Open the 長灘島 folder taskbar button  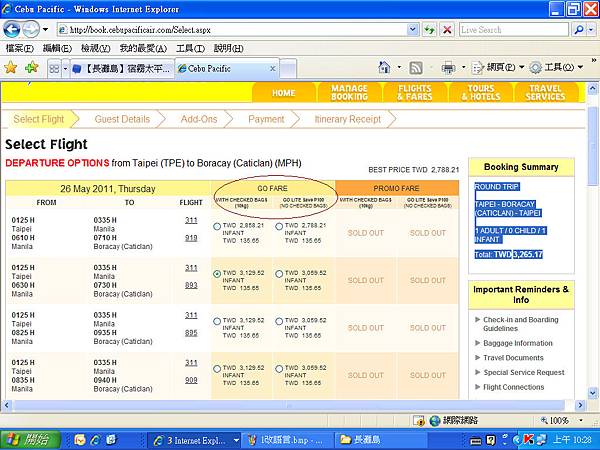[x=381, y=440]
